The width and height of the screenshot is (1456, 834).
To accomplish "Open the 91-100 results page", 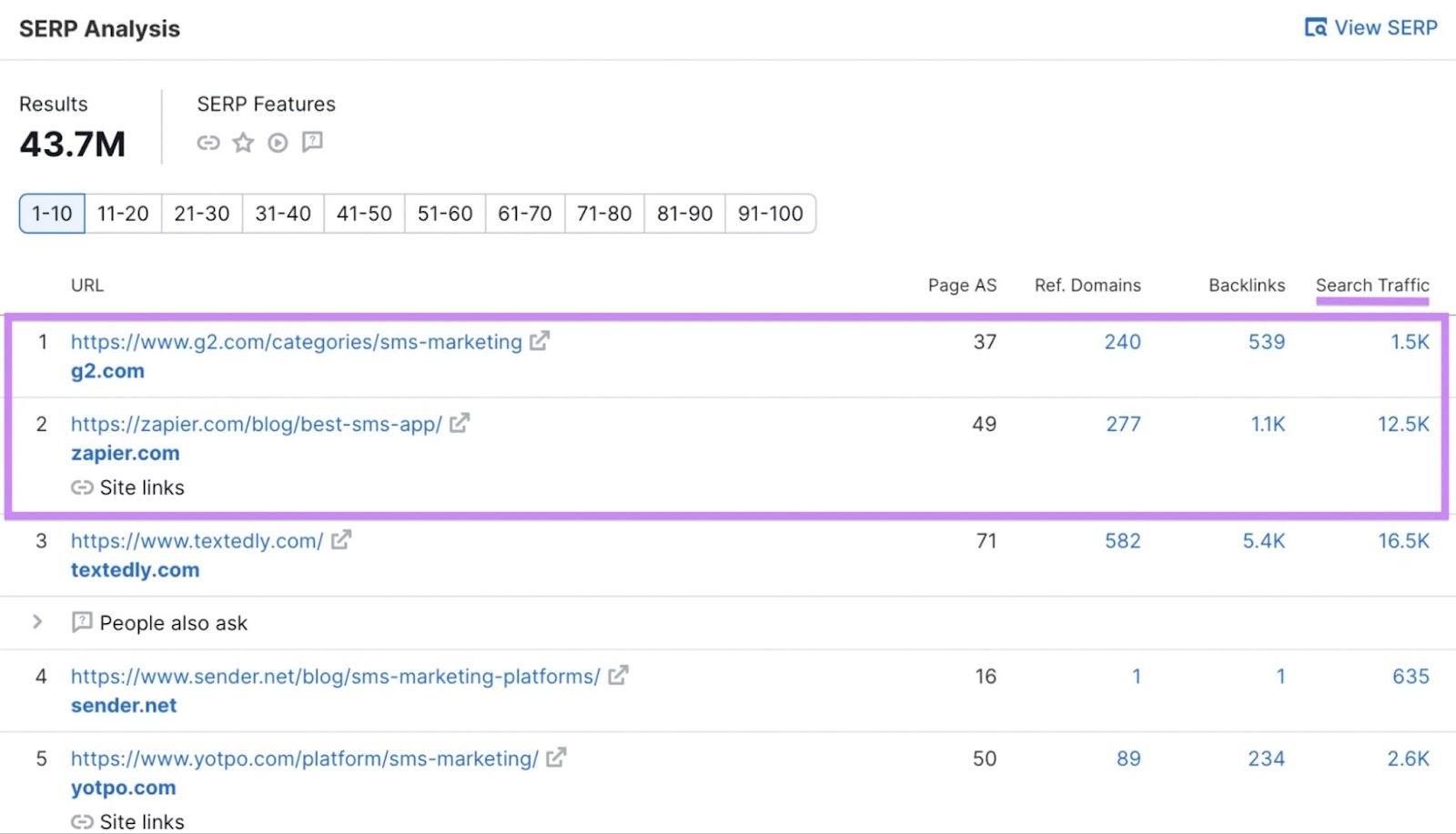I will [x=769, y=214].
